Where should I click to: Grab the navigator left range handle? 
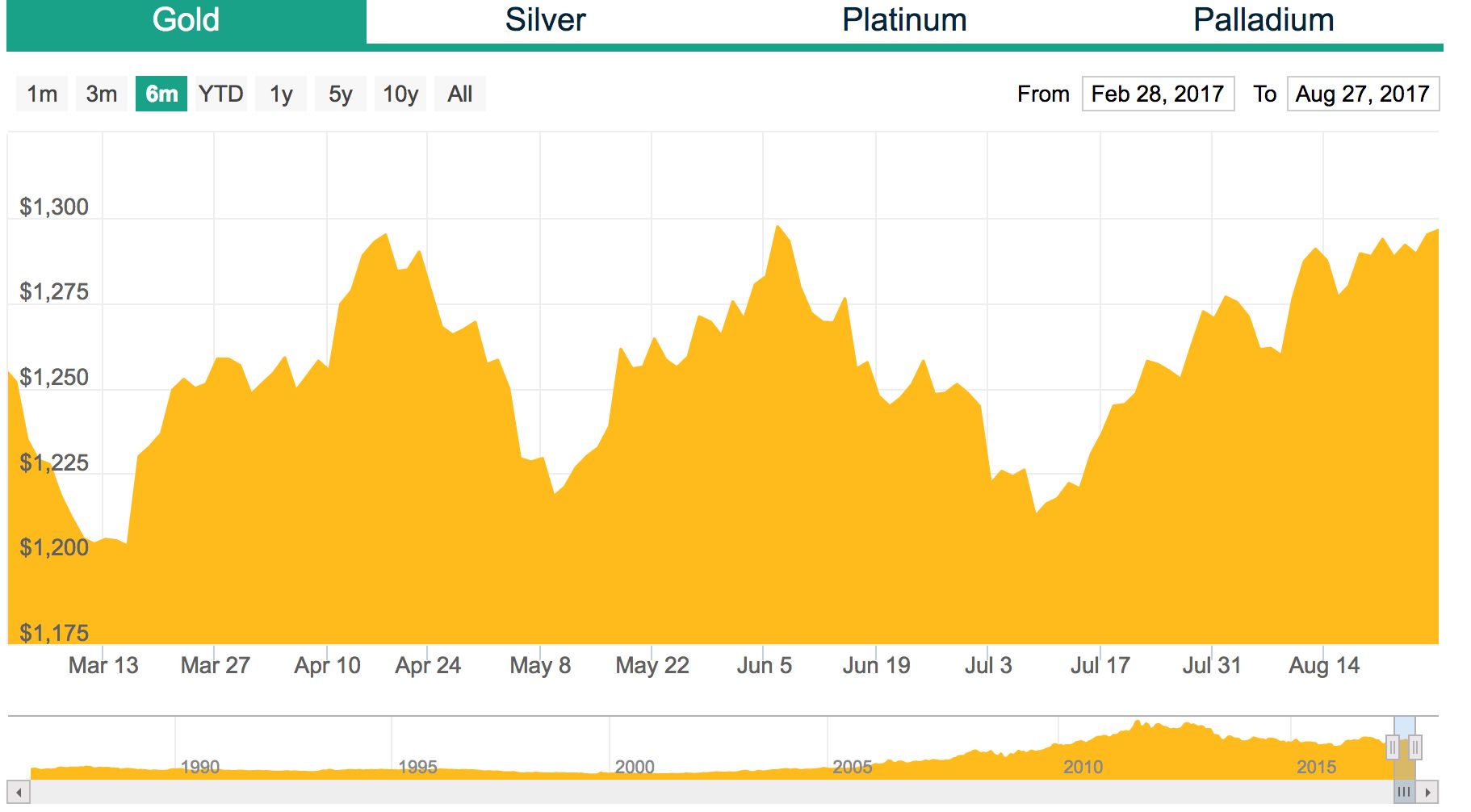(1392, 747)
